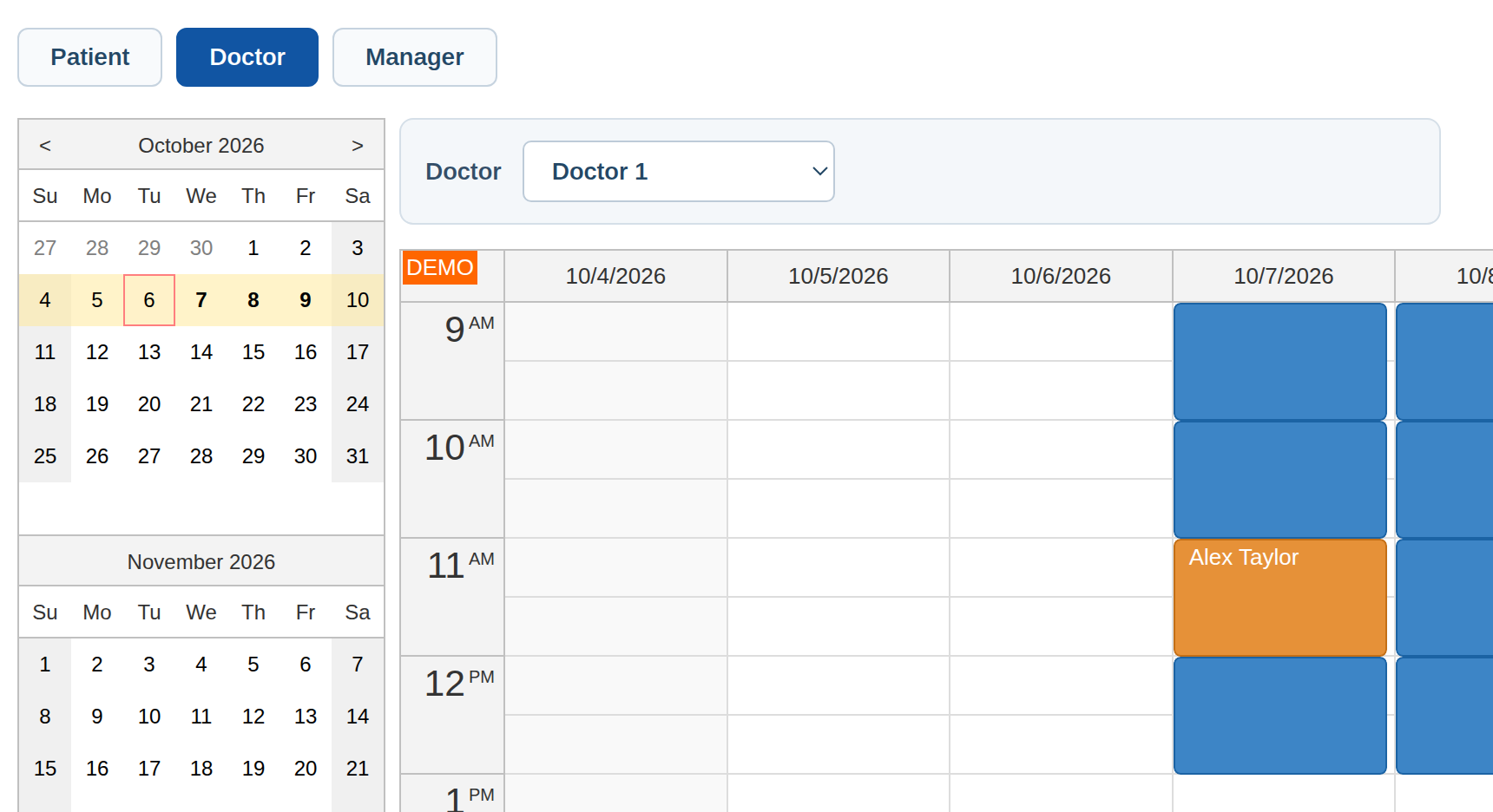Select the 9 AM blue slot on 10/7/2026
The height and width of the screenshot is (812, 1493).
click(x=1280, y=362)
